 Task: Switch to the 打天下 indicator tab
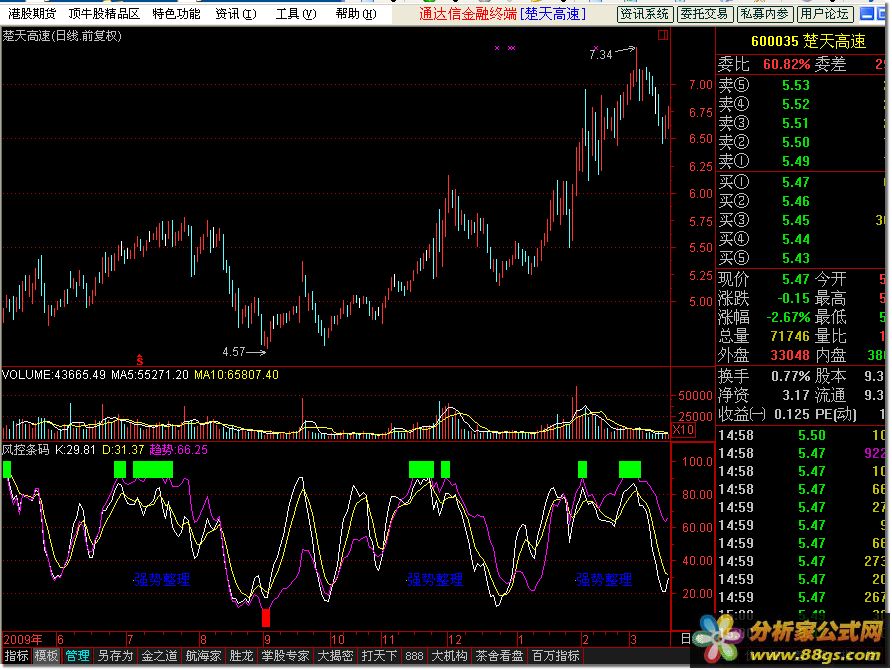pos(379,656)
